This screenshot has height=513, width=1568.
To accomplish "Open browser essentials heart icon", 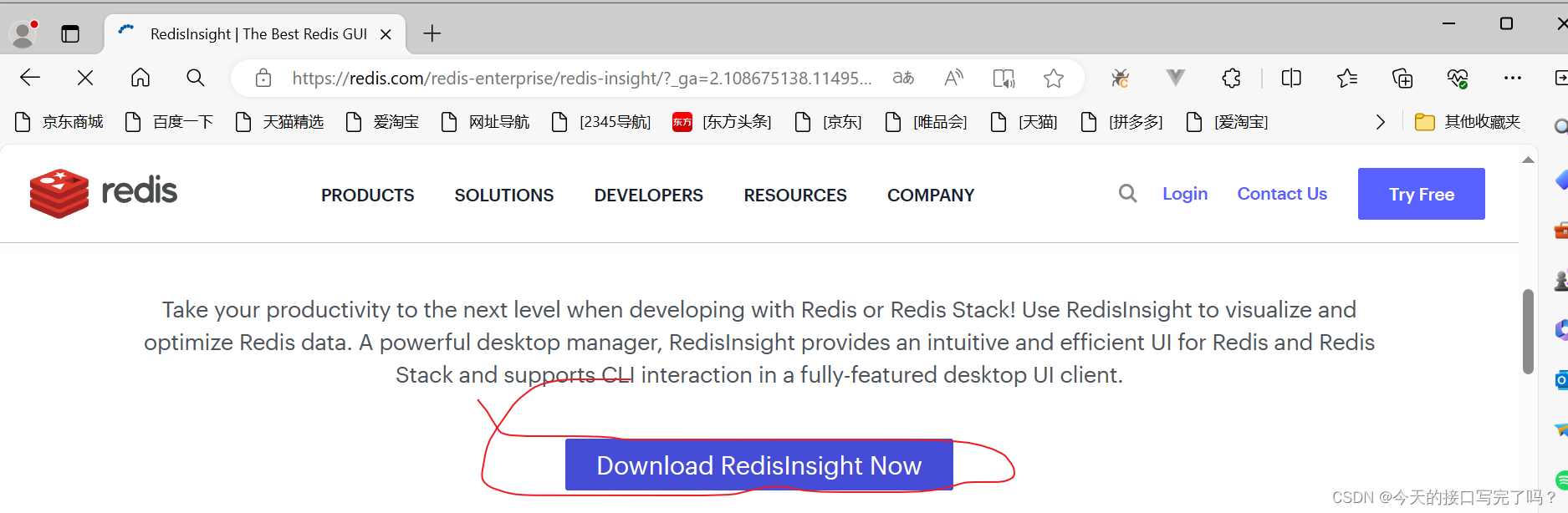I will tap(1458, 79).
